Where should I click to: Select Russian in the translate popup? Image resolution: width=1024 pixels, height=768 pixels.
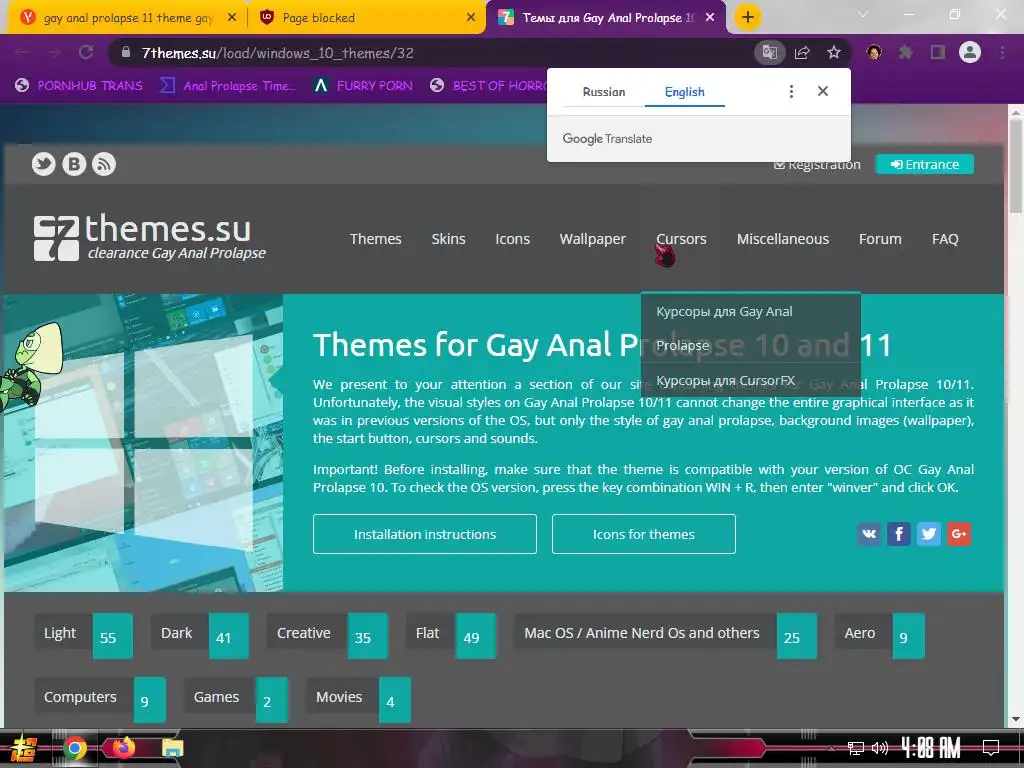coord(604,92)
